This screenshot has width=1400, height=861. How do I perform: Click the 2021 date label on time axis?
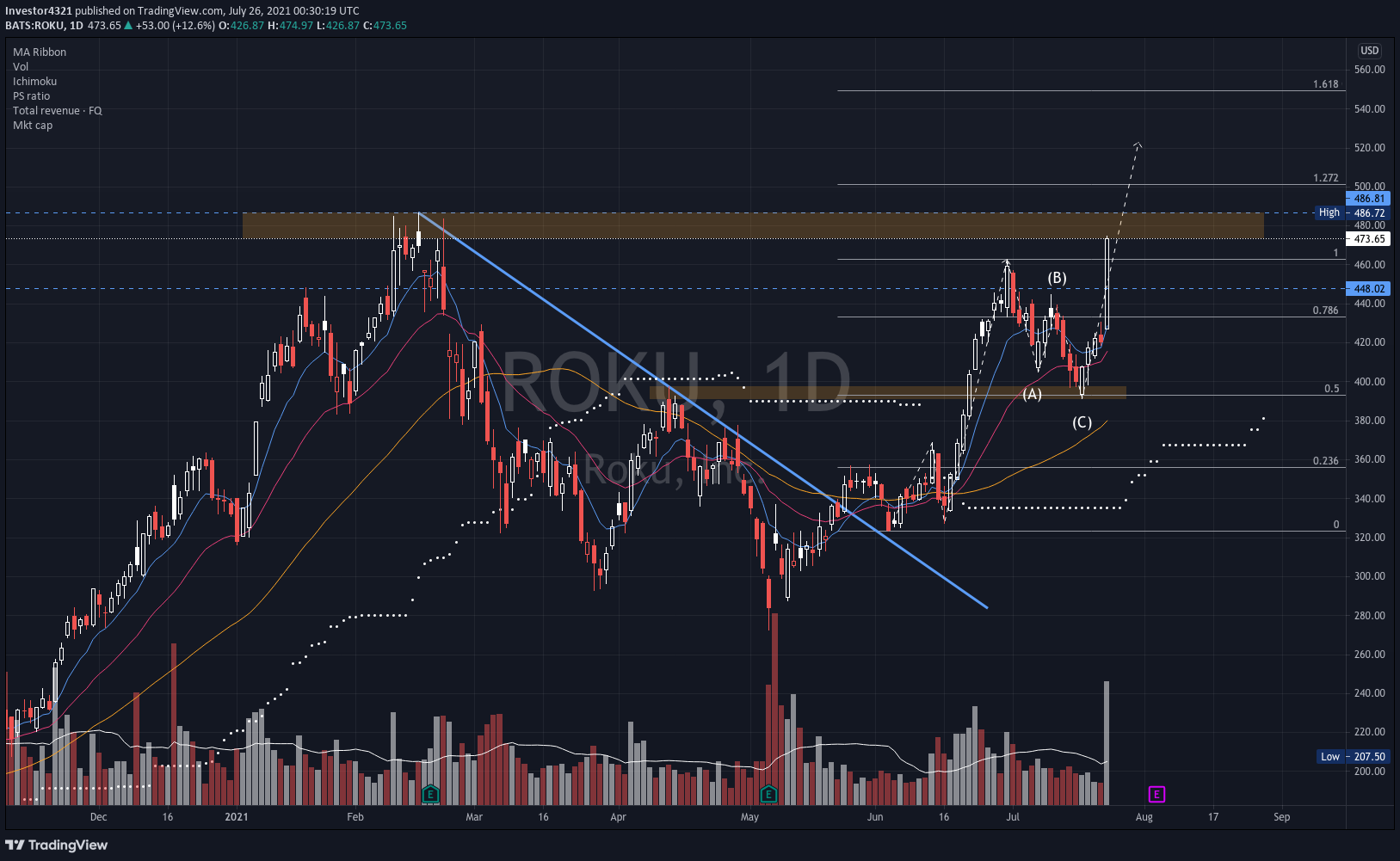pos(237,817)
